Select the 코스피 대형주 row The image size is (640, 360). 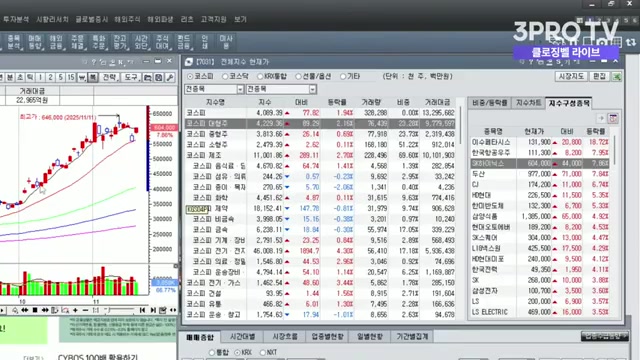click(320, 123)
